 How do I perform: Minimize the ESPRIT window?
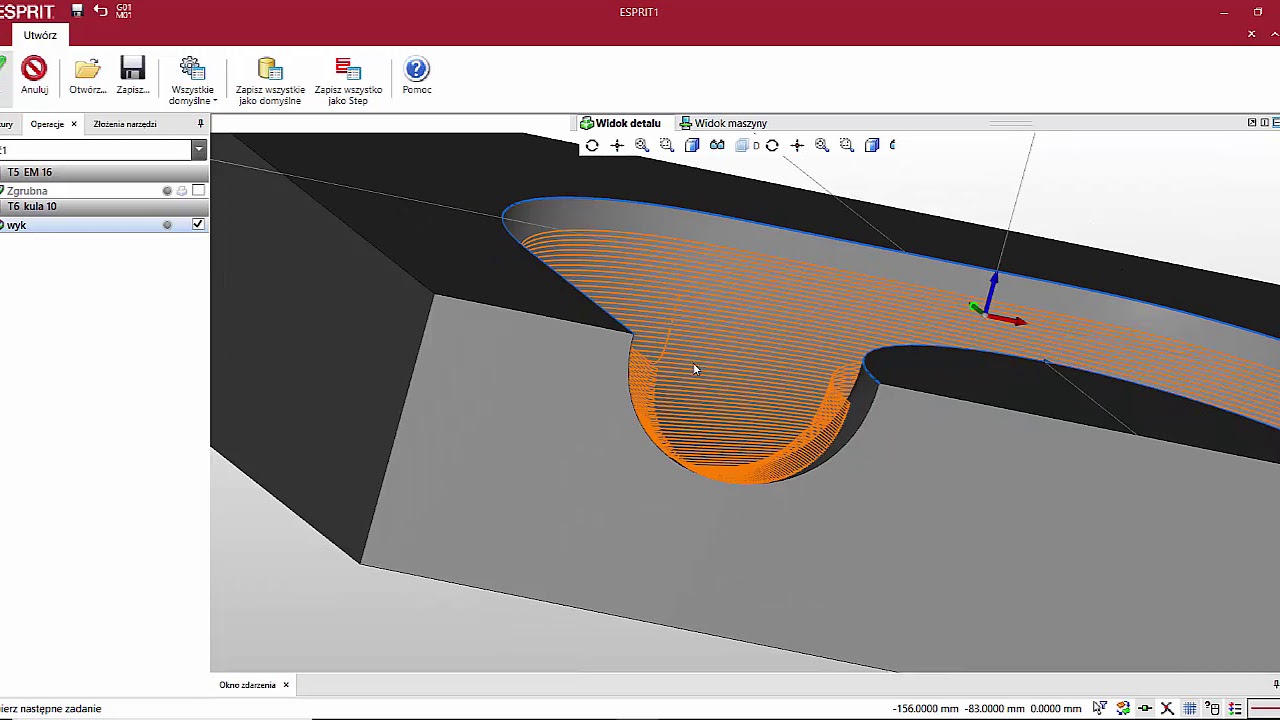point(1224,12)
